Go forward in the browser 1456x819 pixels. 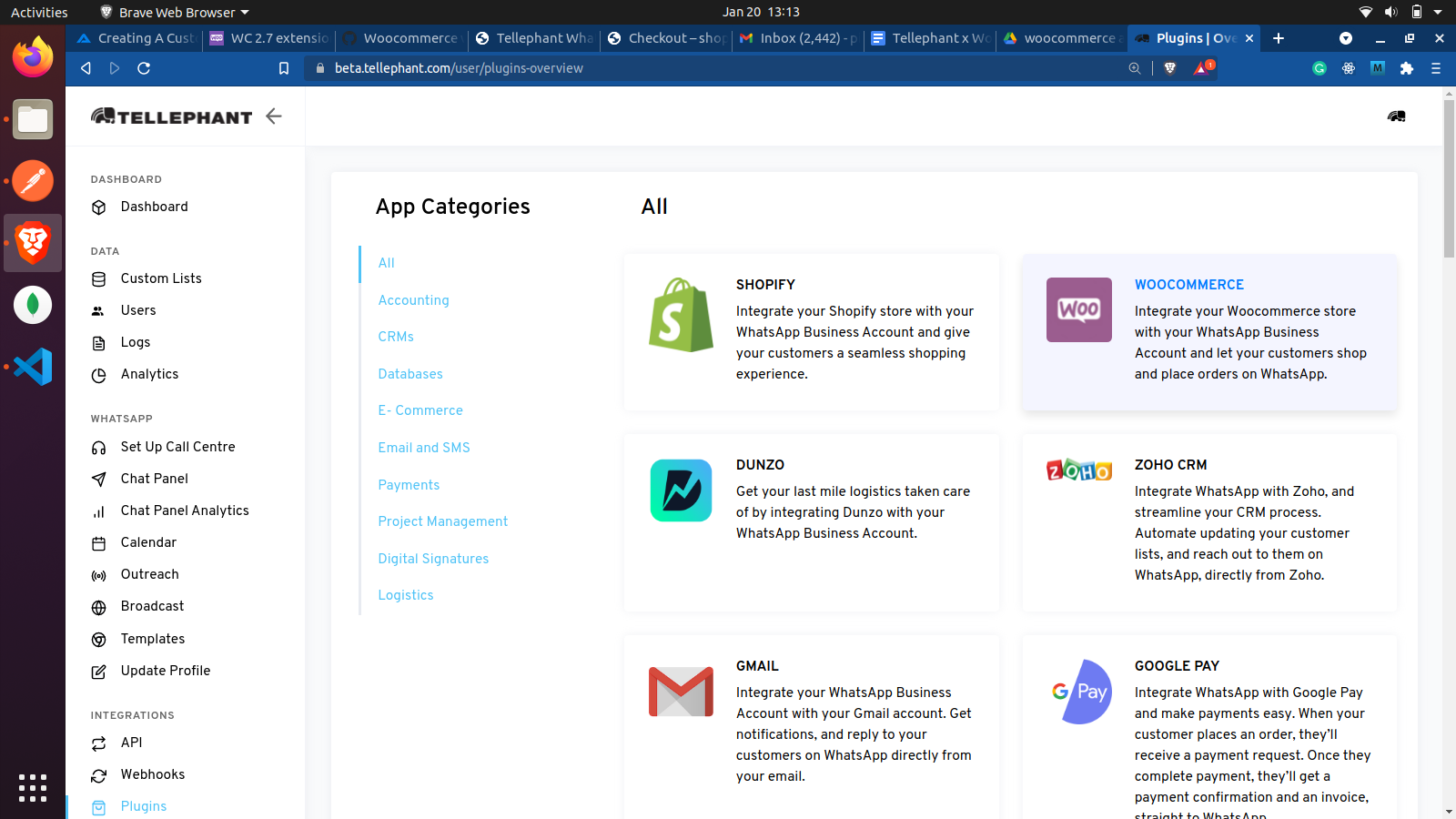click(115, 68)
